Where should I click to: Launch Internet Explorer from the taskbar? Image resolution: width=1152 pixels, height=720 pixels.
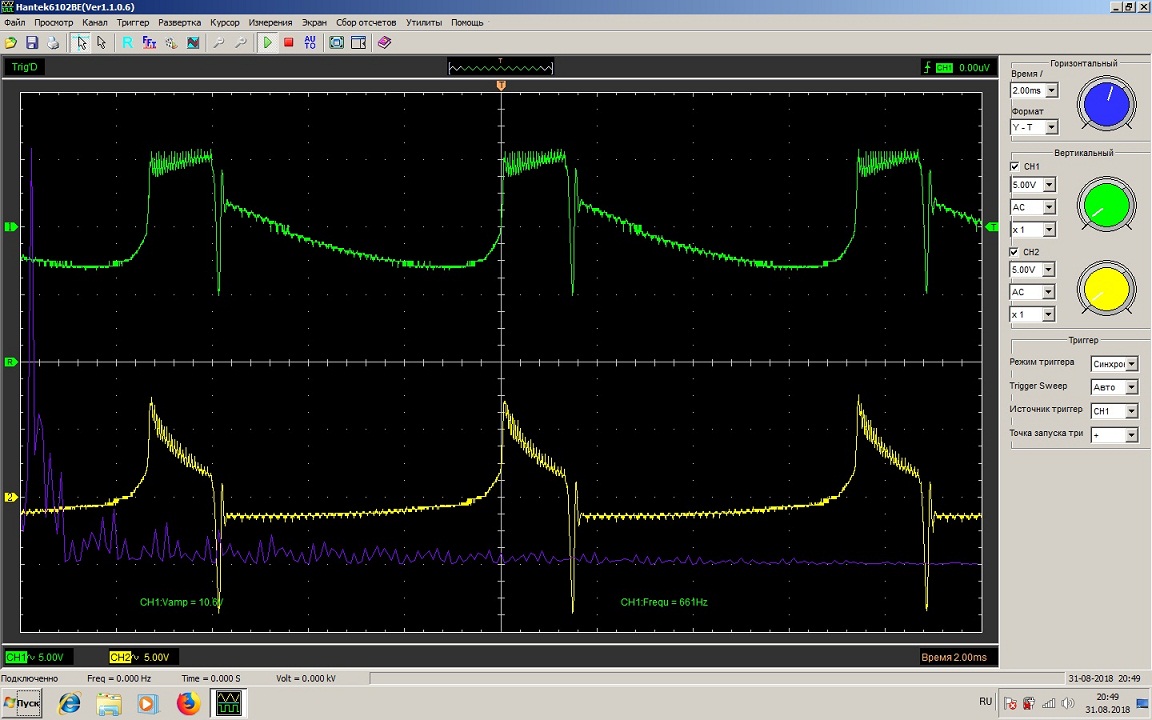click(x=70, y=704)
